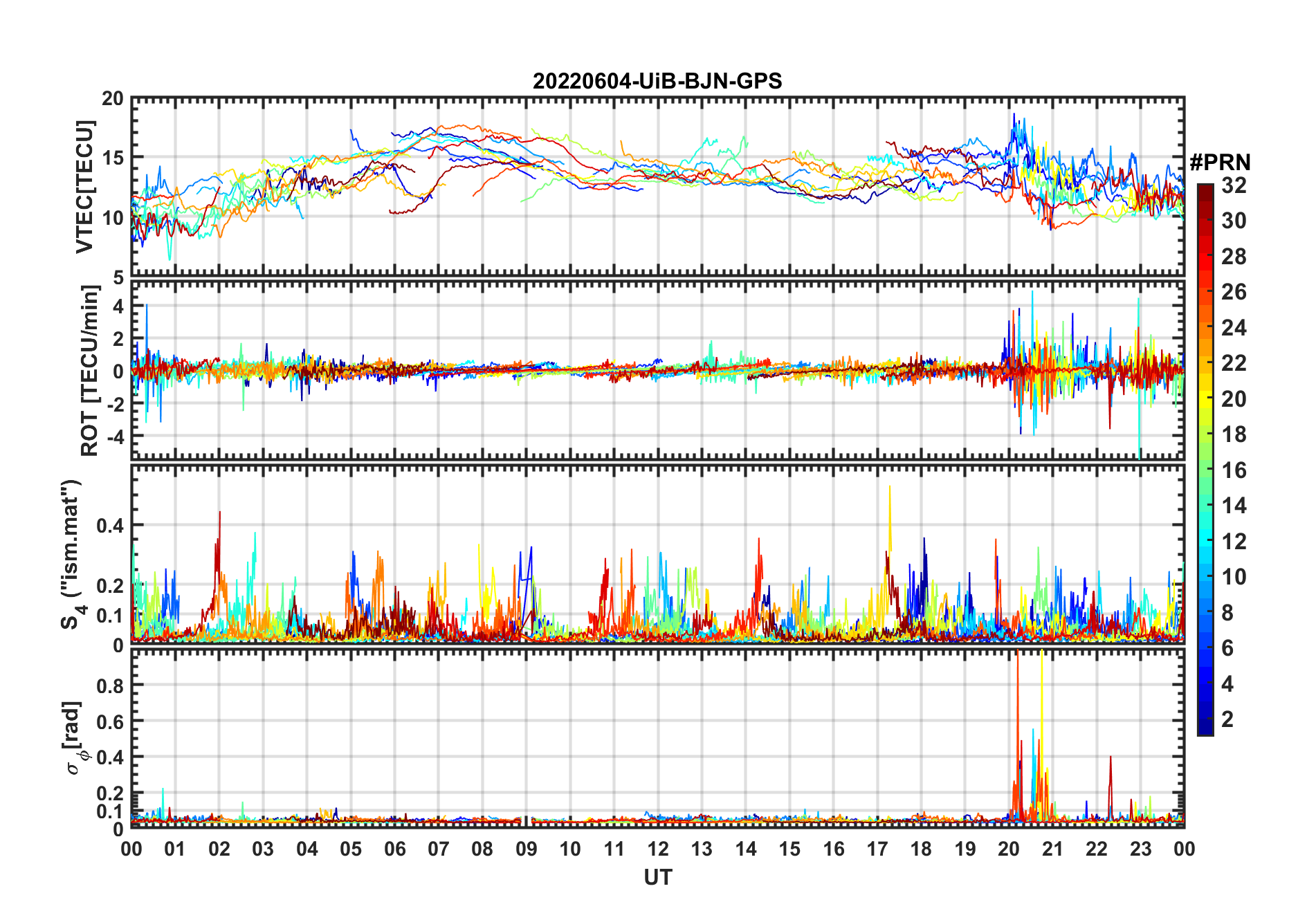Click the "15" tick on the VTEC y-axis
The width and height of the screenshot is (1316, 920).
(113, 158)
